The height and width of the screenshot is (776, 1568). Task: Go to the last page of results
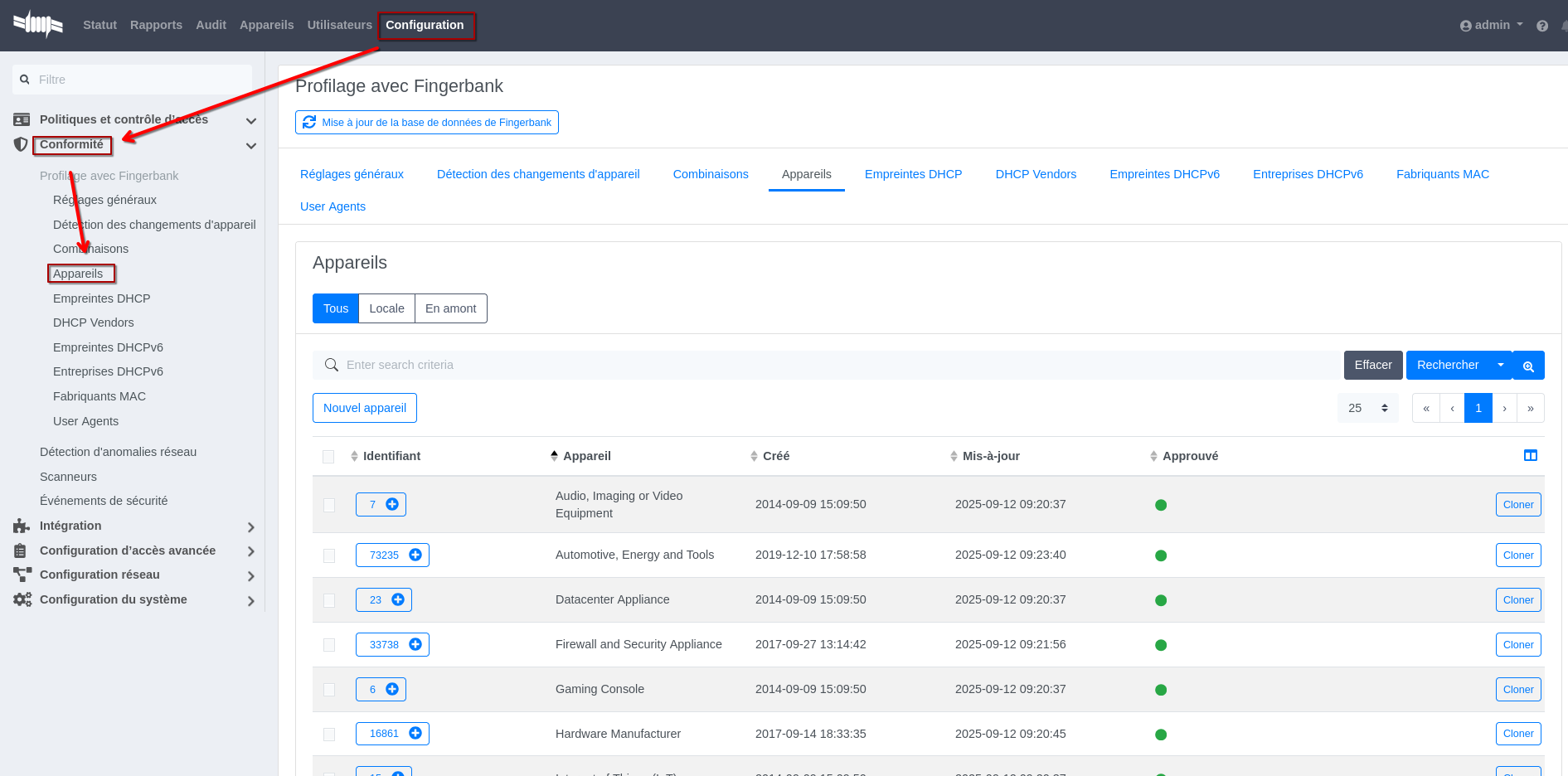click(x=1531, y=408)
